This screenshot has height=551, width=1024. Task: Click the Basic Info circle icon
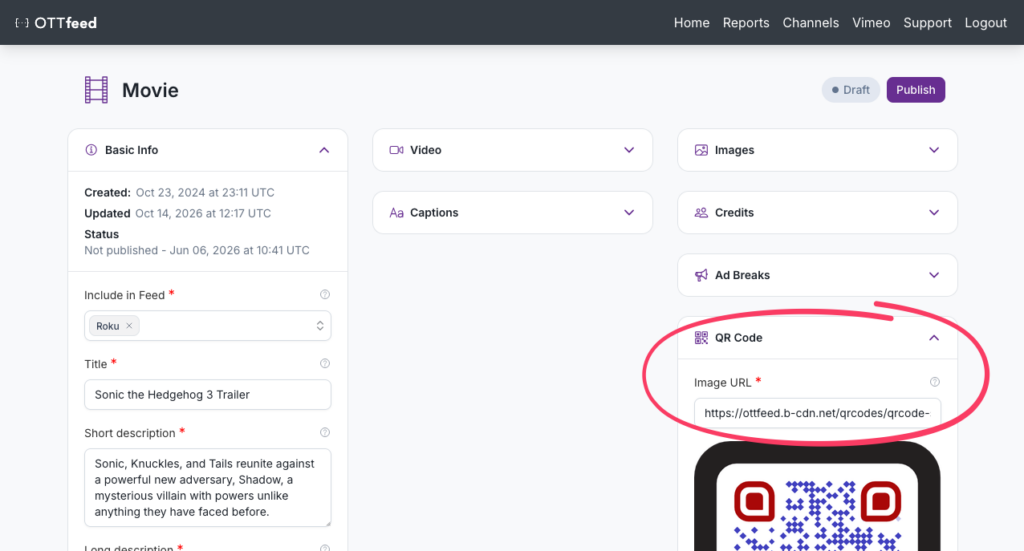(91, 150)
